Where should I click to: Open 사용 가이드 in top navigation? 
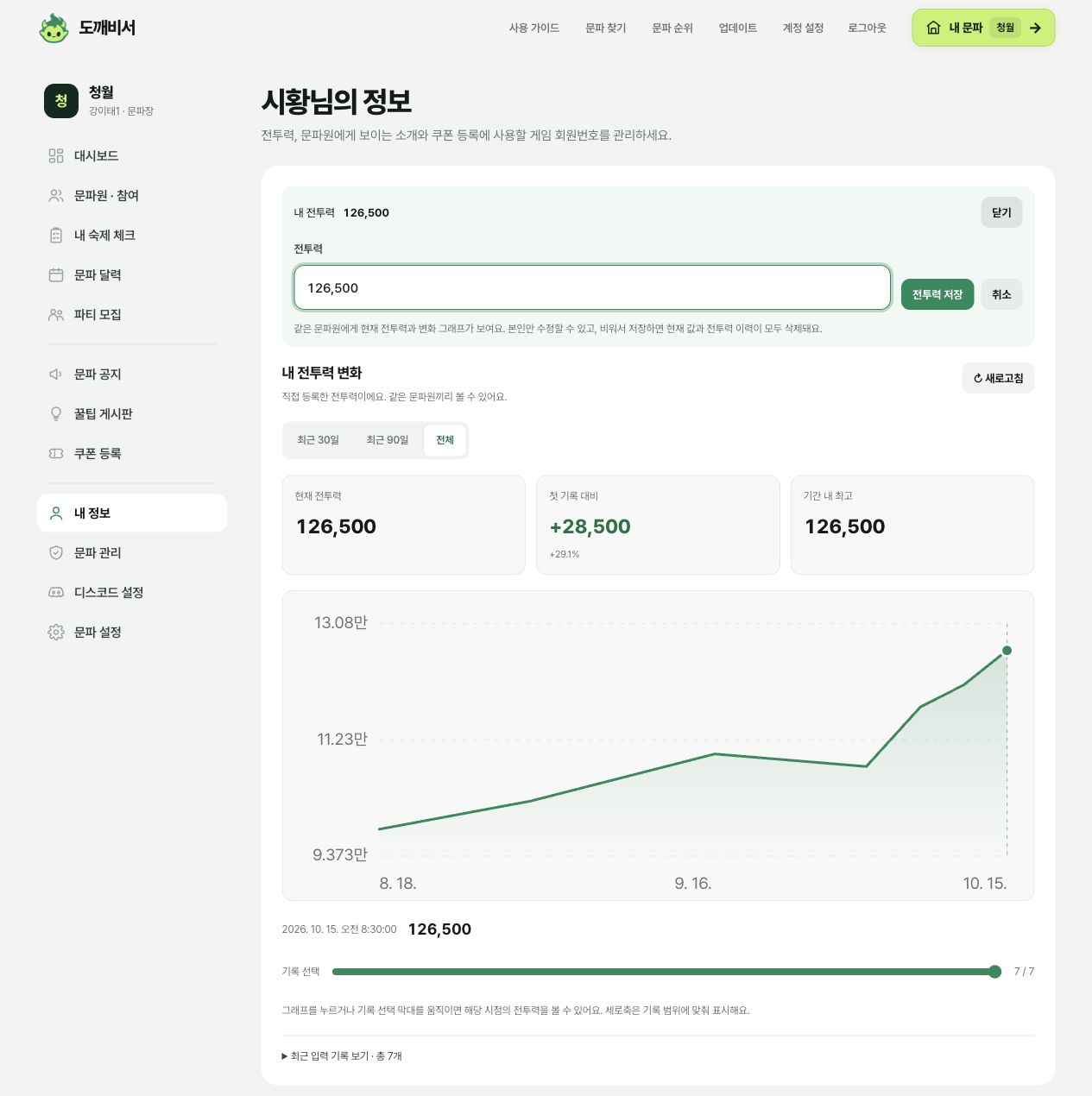[533, 28]
